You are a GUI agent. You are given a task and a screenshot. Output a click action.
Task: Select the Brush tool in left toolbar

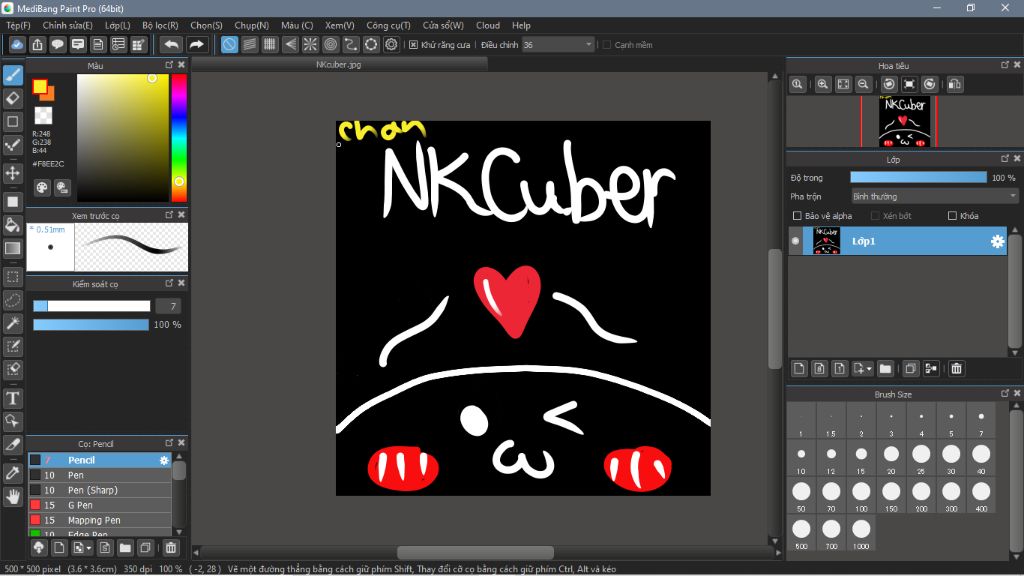pyautogui.click(x=12, y=75)
